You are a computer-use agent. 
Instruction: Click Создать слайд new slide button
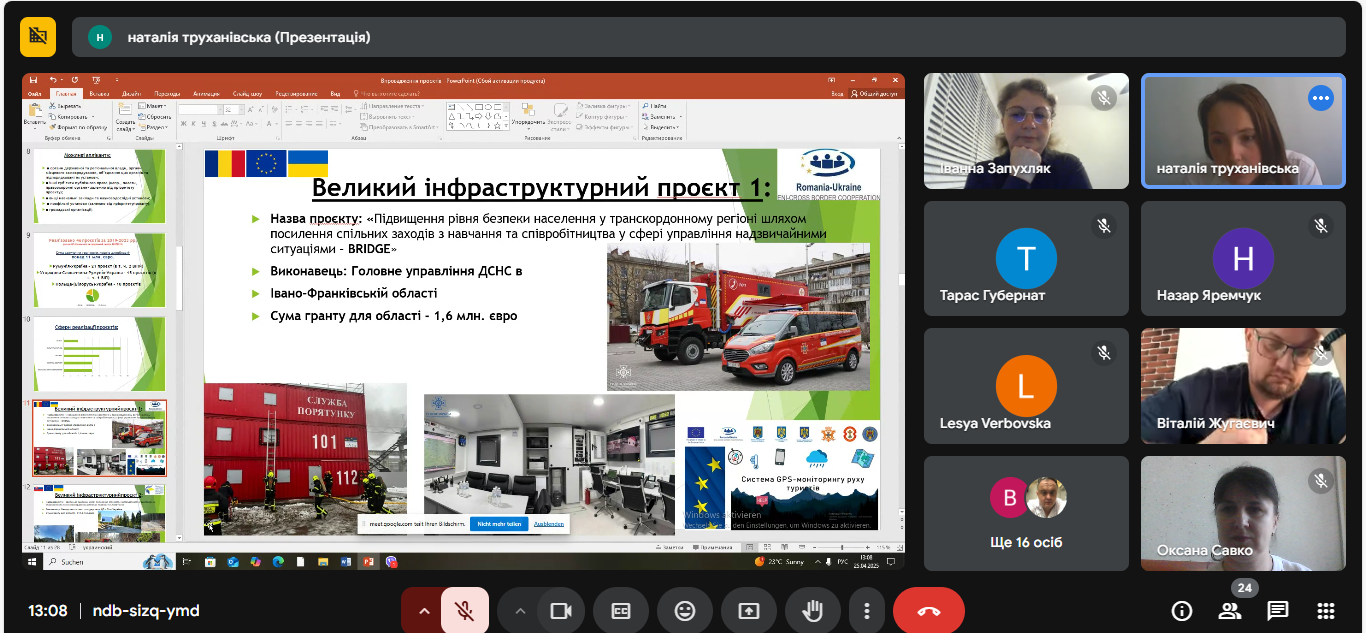[124, 116]
